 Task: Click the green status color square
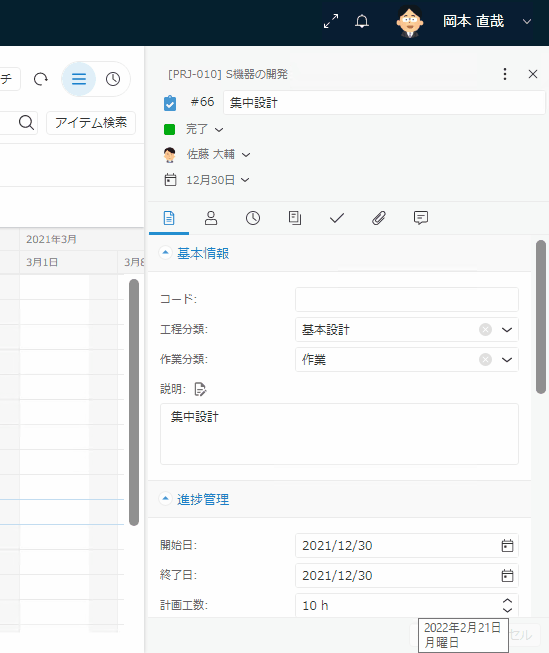170,130
